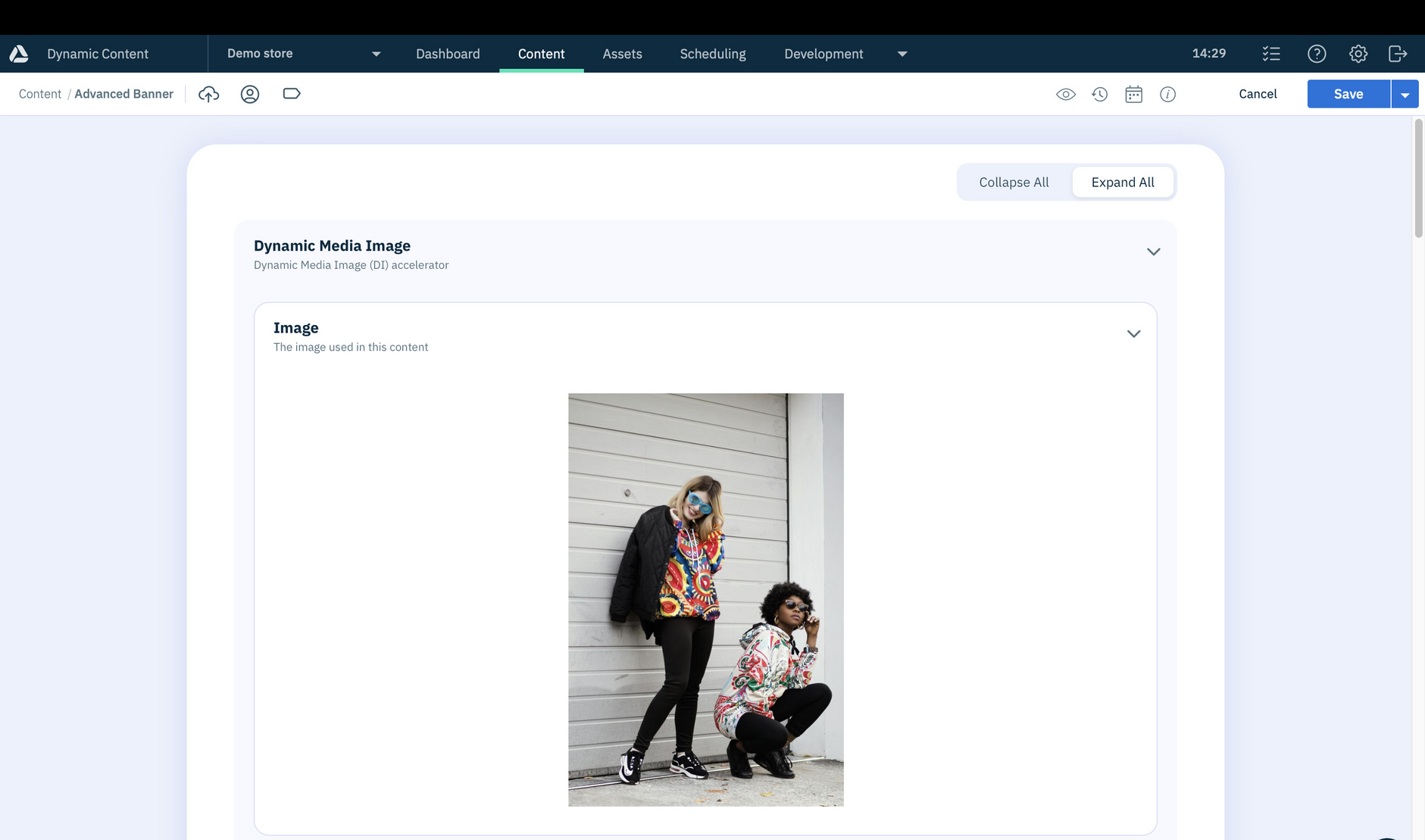The width and height of the screenshot is (1425, 840).
Task: Click the assignee user icon
Action: (x=250, y=94)
